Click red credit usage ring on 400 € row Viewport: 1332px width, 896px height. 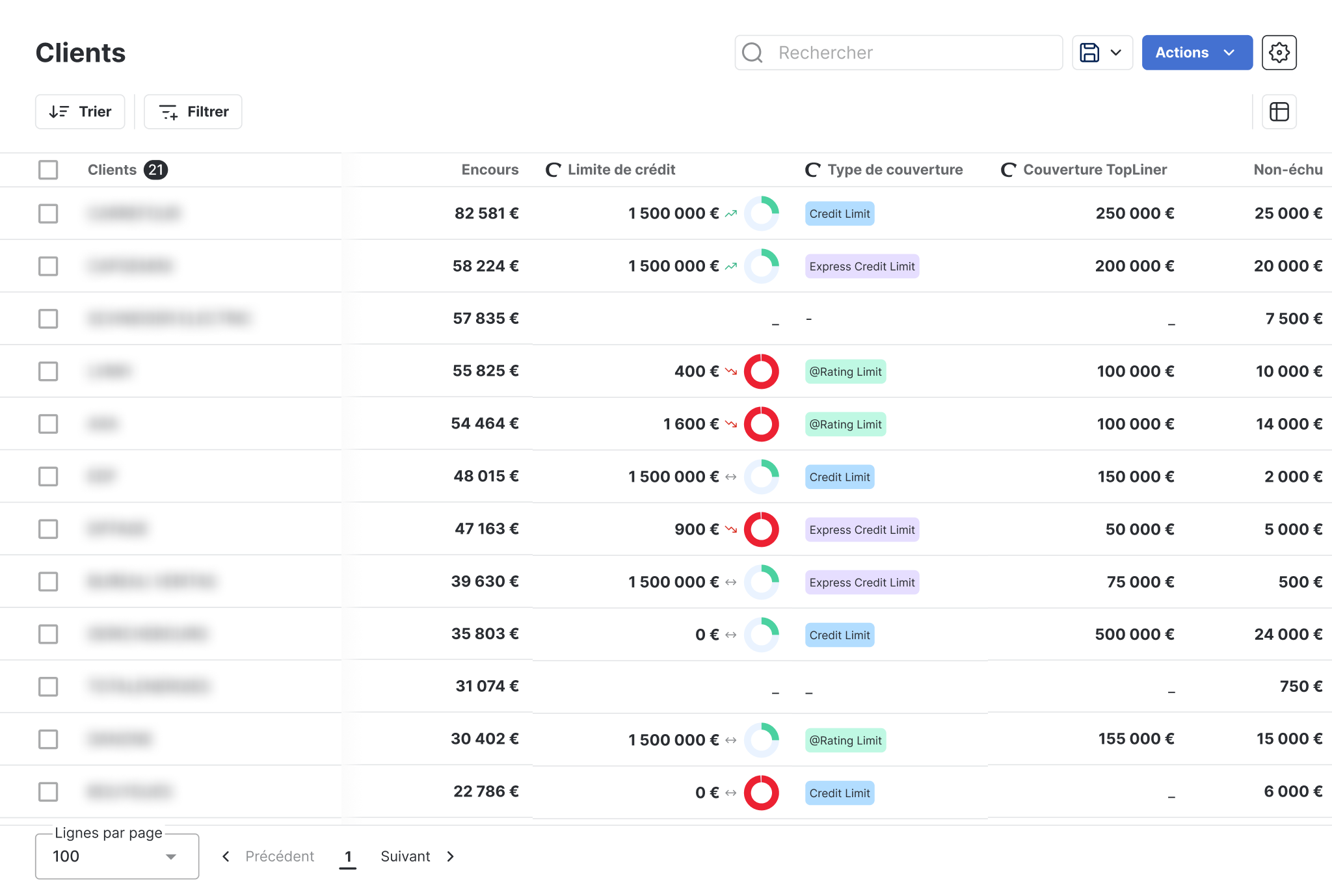(x=761, y=371)
